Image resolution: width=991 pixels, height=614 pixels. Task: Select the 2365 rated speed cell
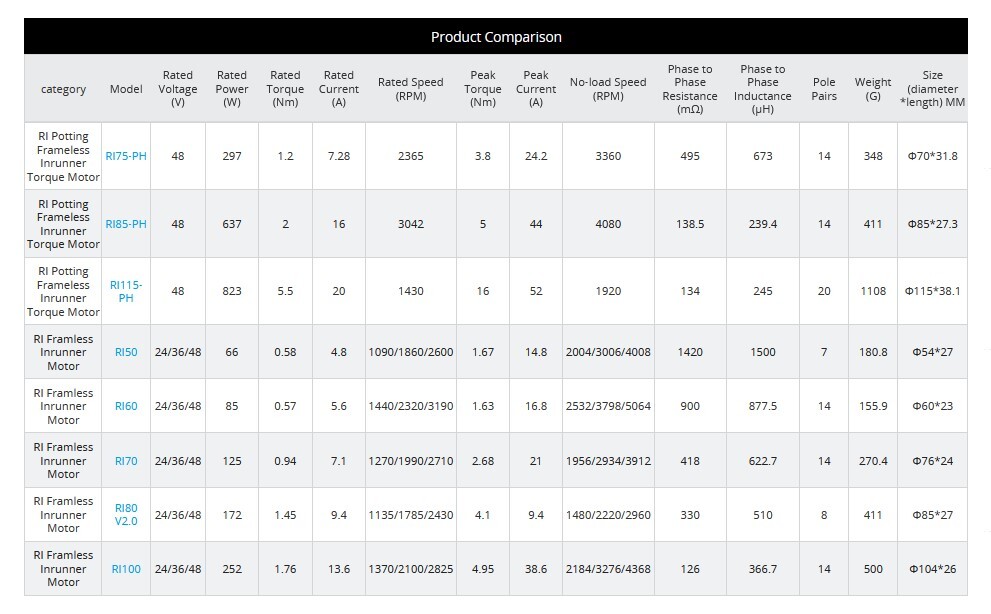[411, 156]
